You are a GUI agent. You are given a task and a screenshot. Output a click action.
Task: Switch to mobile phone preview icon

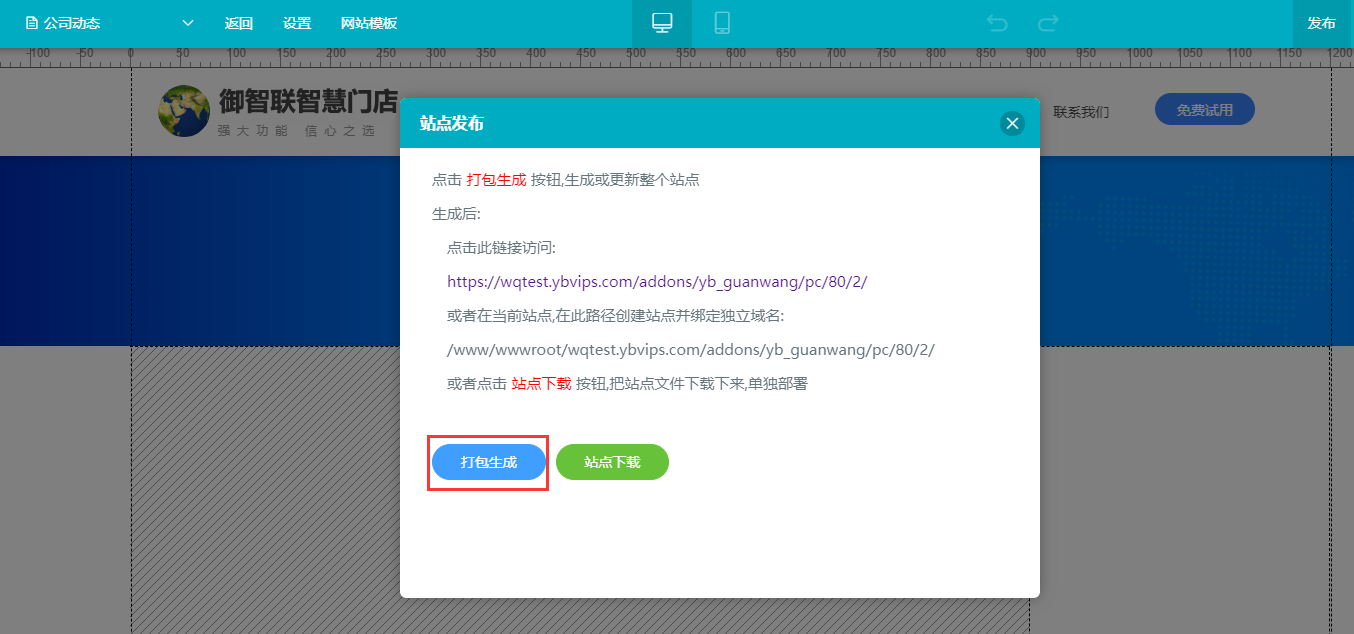722,23
